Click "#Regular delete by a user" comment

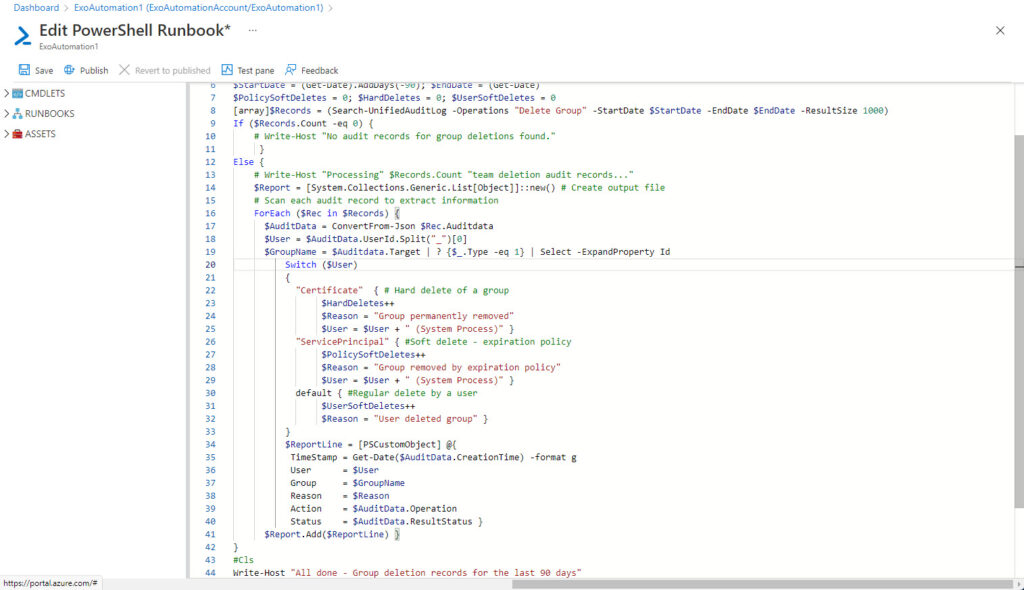point(412,393)
